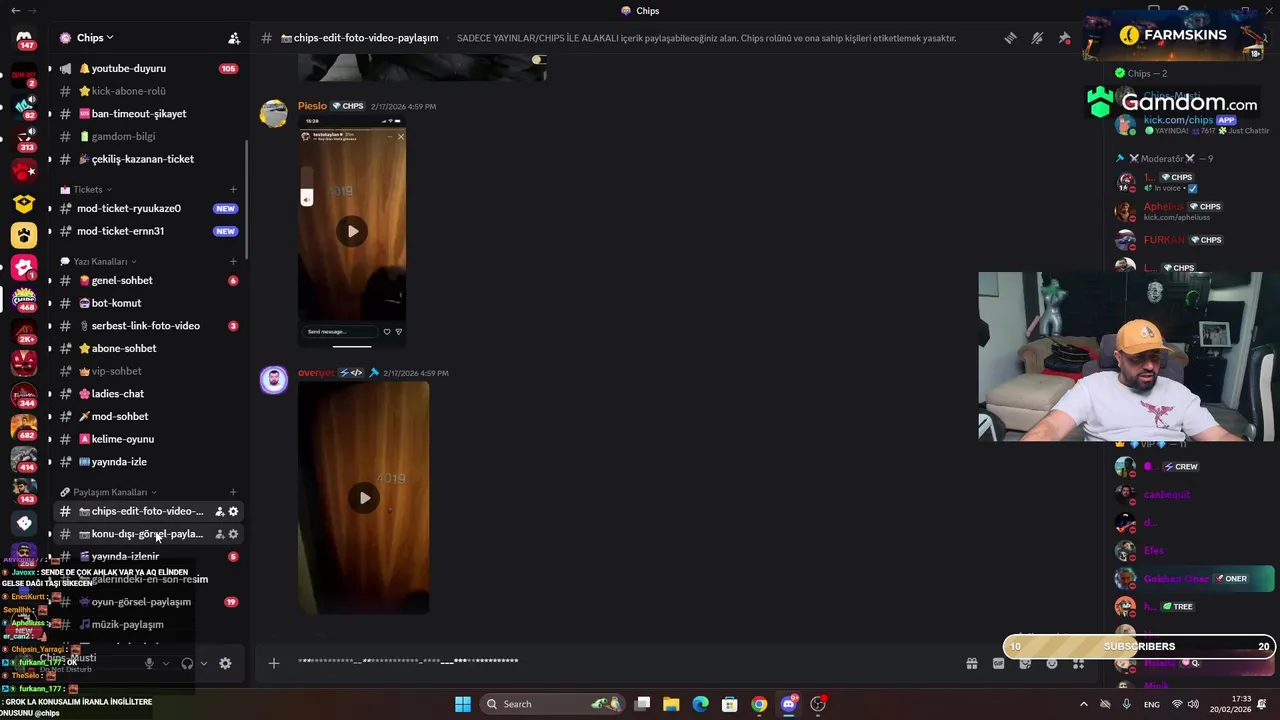Screen dimensions: 1280x720
Task: Open the yellow hexagon server icon
Action: pos(24,203)
